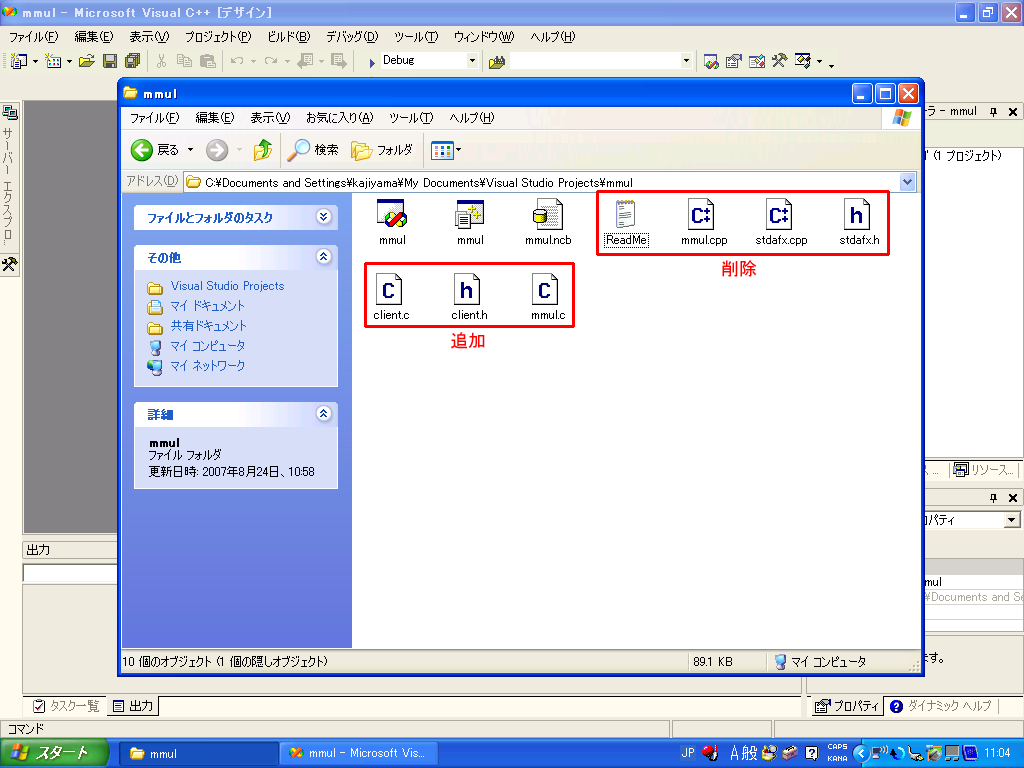Screen dimensions: 1024x768
Task: Open server explorer icon on left strip
Action: [x=9, y=113]
